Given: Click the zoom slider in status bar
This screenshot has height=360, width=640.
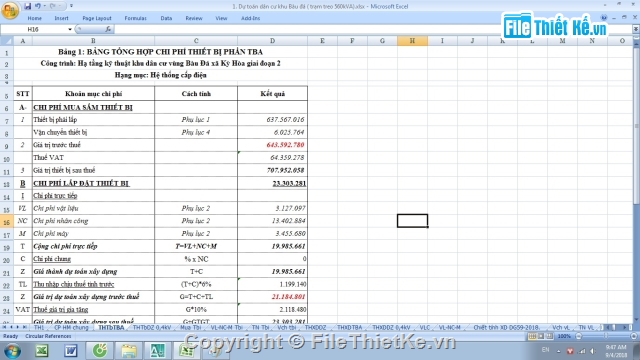Looking at the screenshot, I should (606, 336).
